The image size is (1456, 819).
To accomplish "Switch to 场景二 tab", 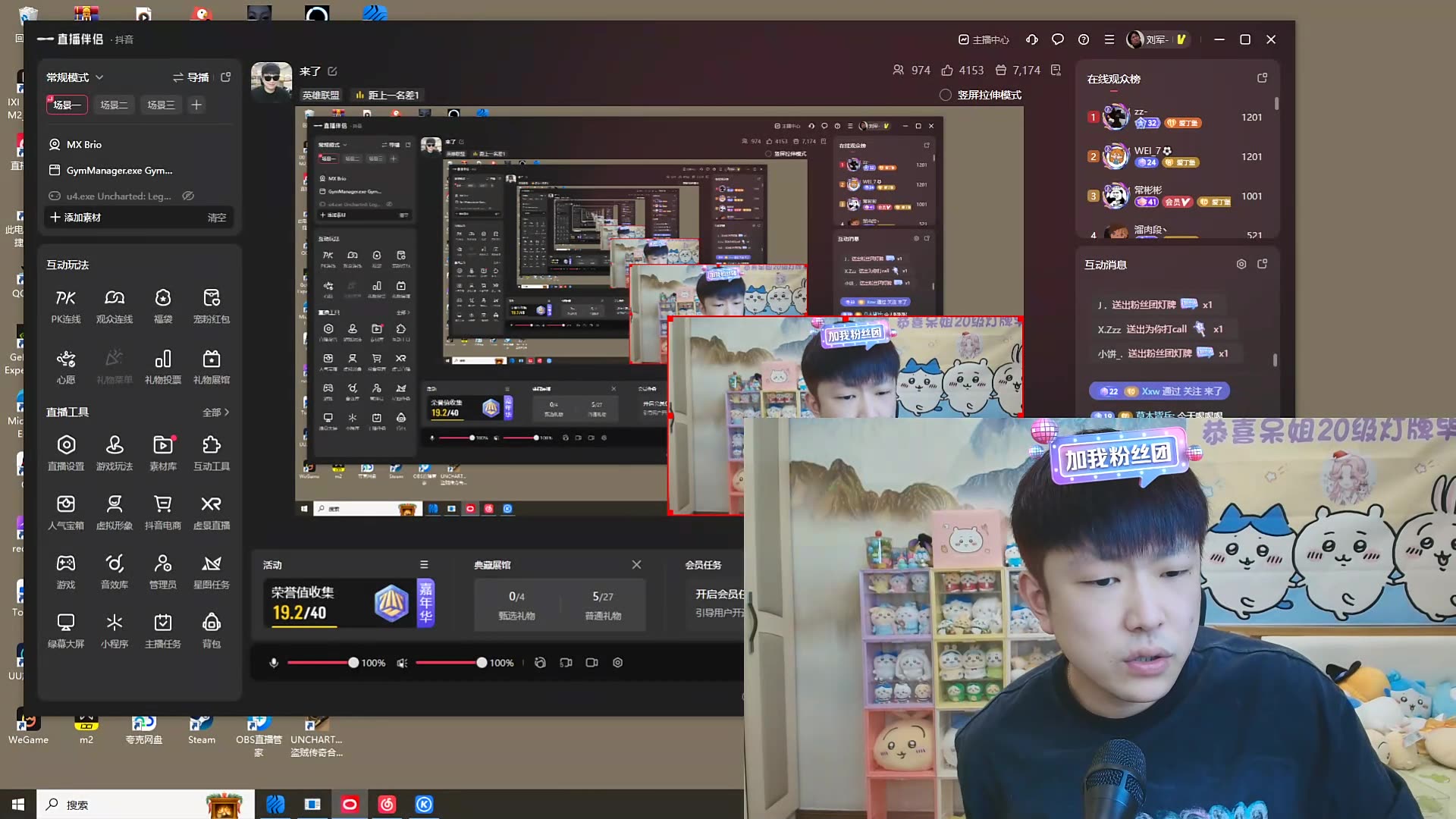I will (114, 105).
